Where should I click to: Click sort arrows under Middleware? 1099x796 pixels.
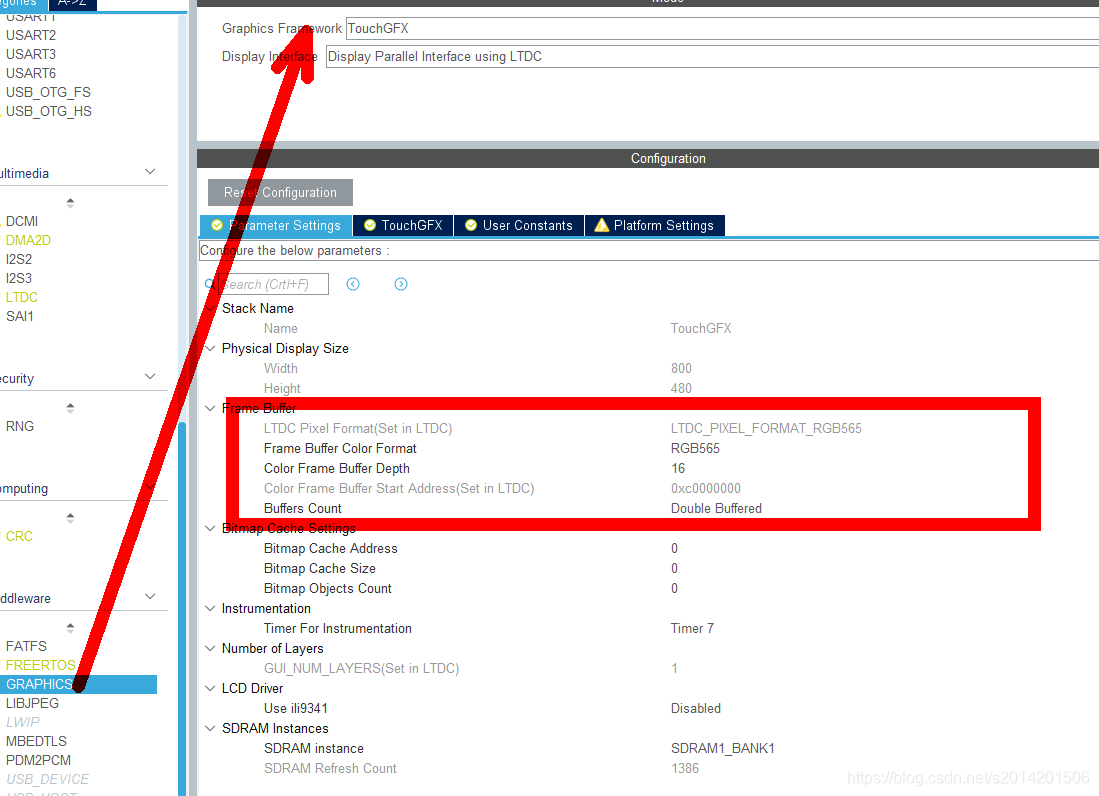70,628
